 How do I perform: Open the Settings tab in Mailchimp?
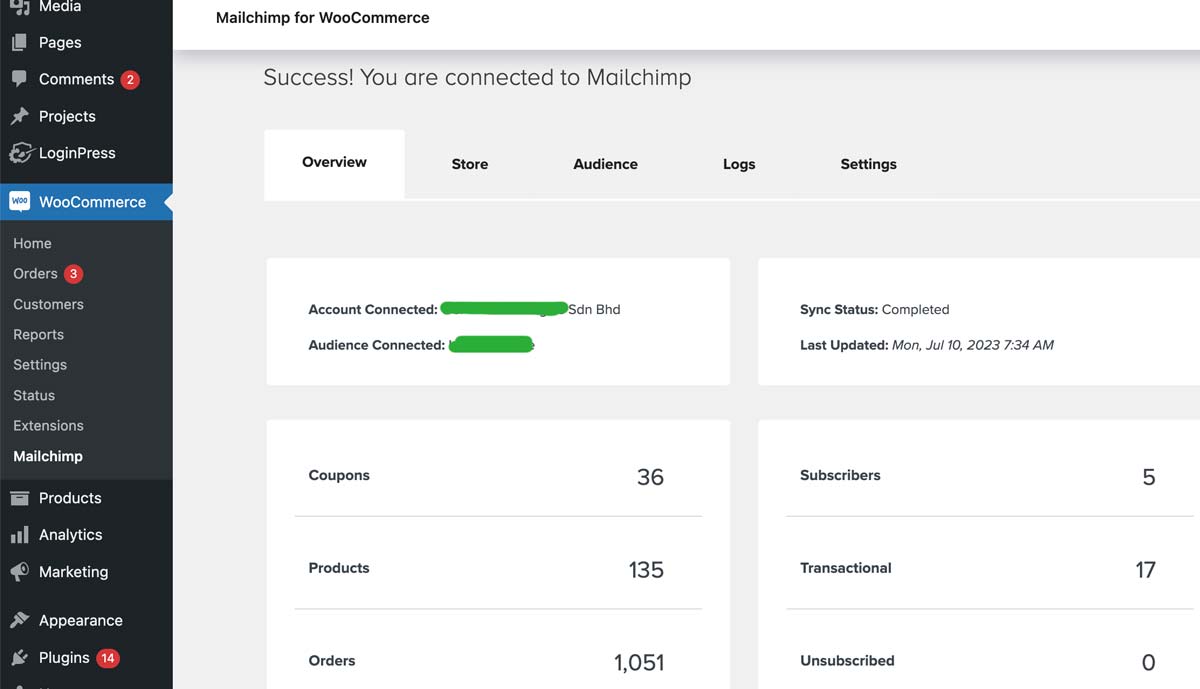pyautogui.click(x=868, y=164)
